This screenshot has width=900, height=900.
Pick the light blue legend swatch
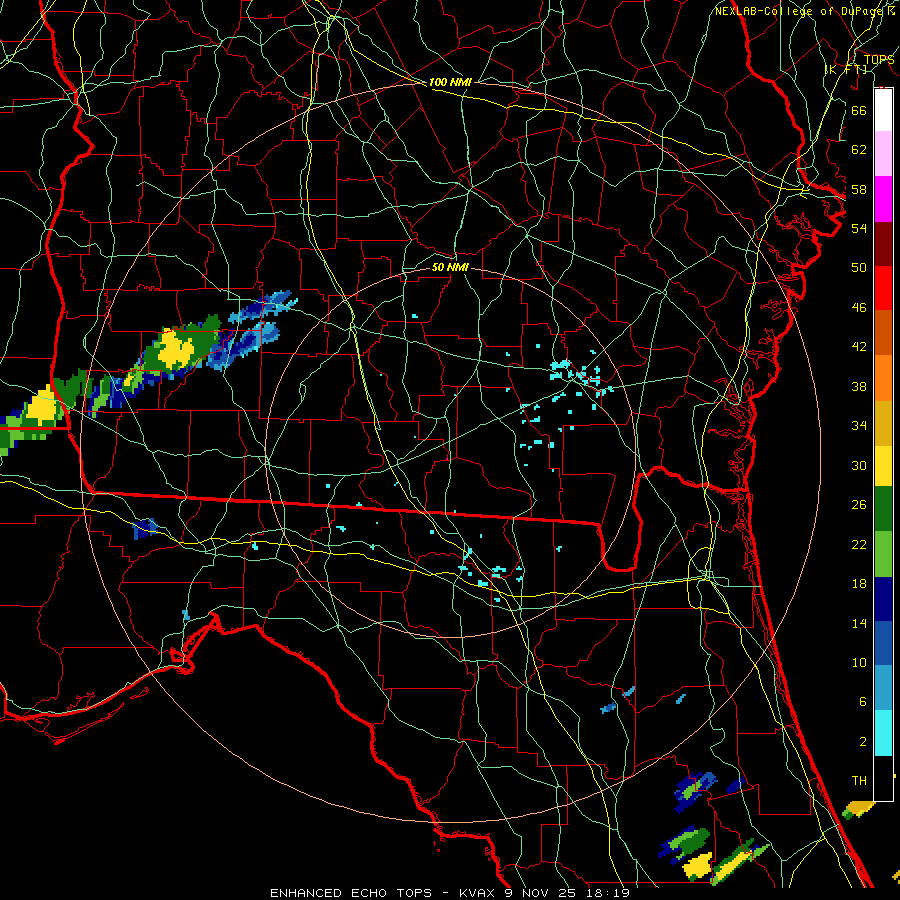point(883,688)
